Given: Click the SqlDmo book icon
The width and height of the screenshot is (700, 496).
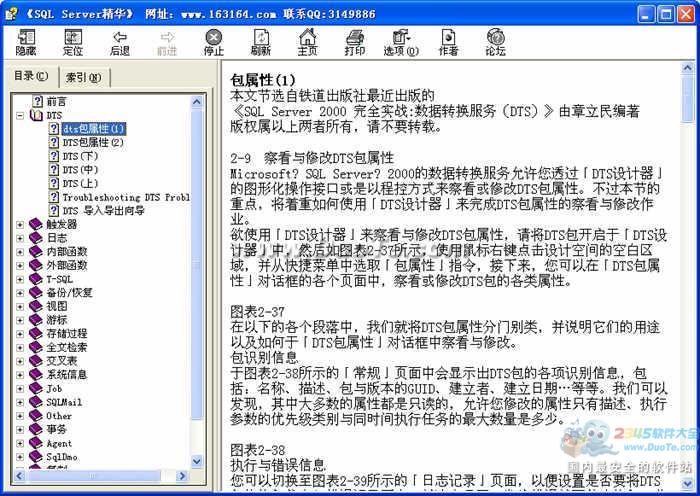Looking at the screenshot, I should pos(36,457).
